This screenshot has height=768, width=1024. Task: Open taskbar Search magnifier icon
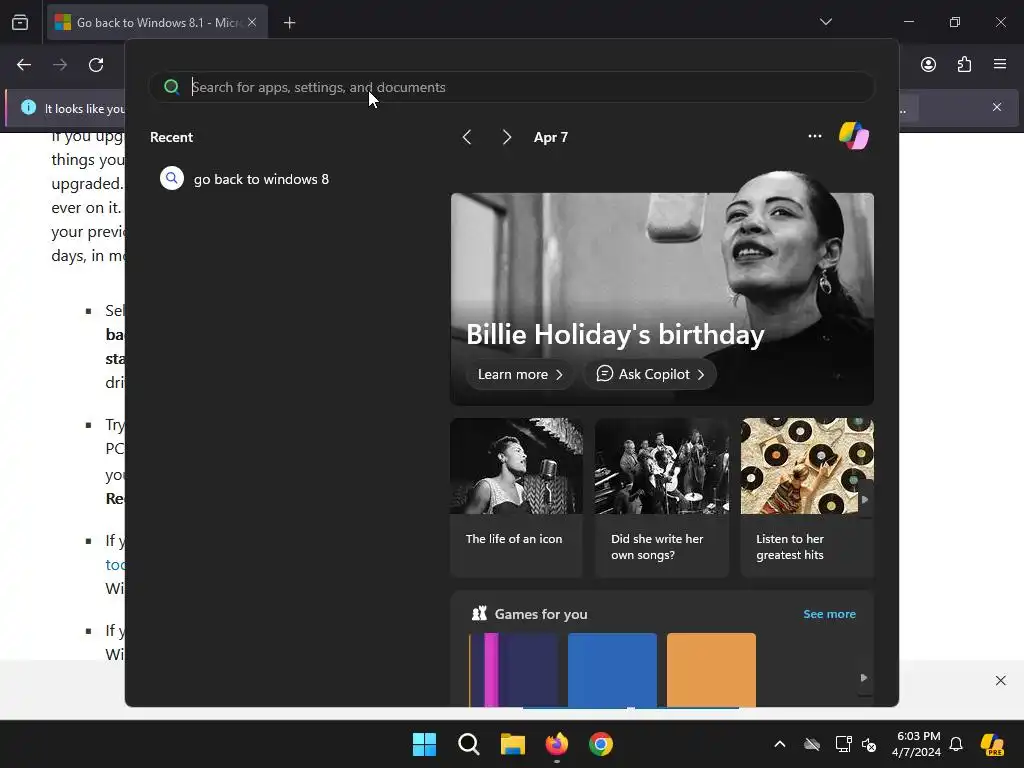click(468, 744)
